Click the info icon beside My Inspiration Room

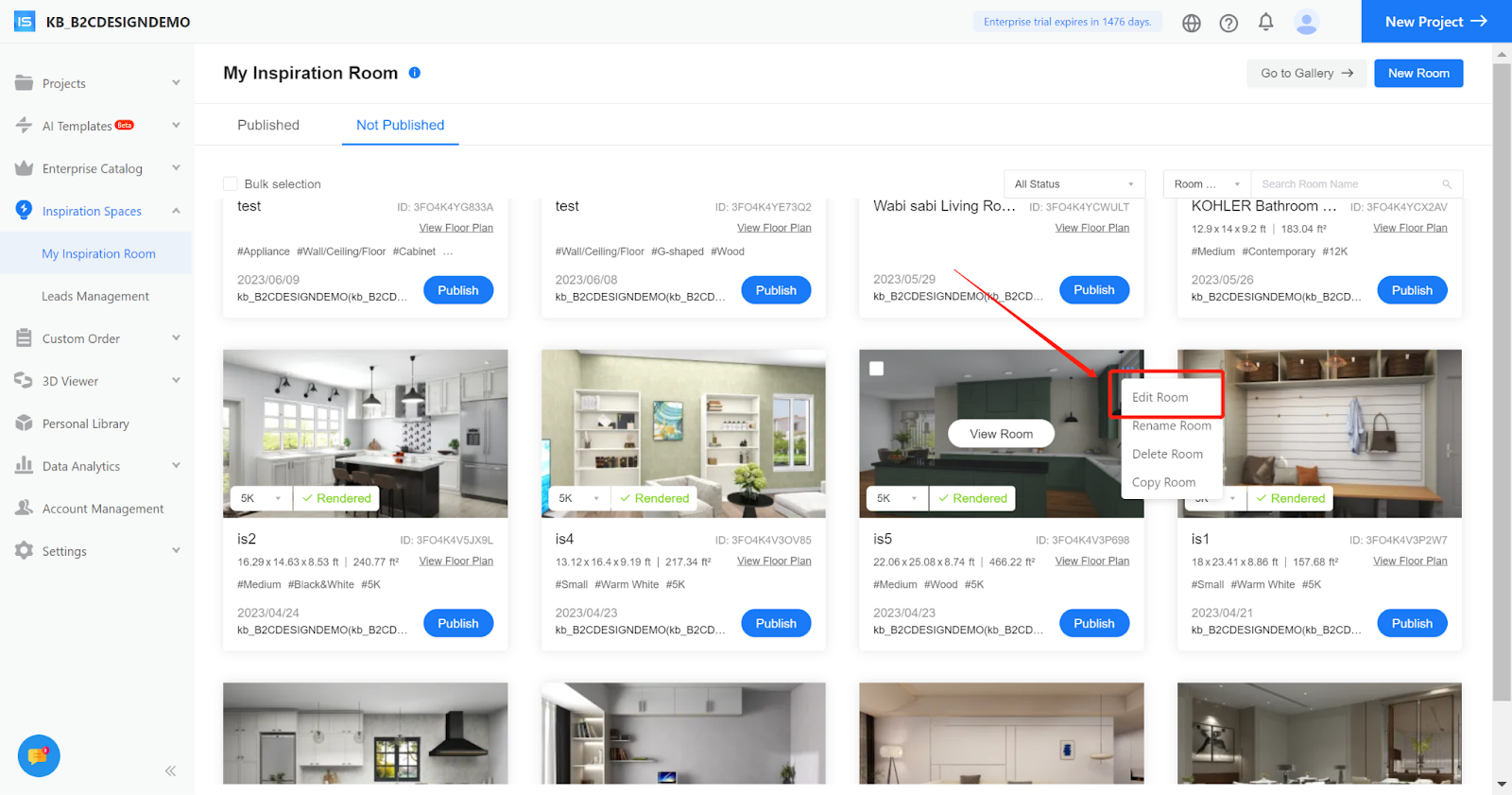tap(415, 73)
